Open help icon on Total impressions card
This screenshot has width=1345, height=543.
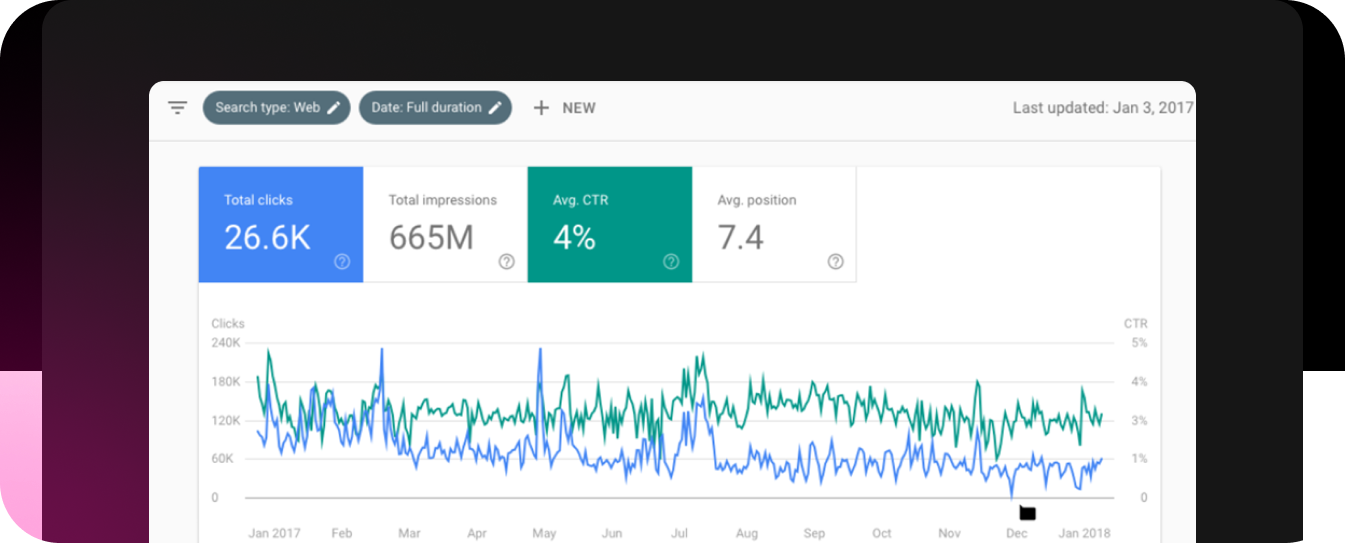(507, 262)
